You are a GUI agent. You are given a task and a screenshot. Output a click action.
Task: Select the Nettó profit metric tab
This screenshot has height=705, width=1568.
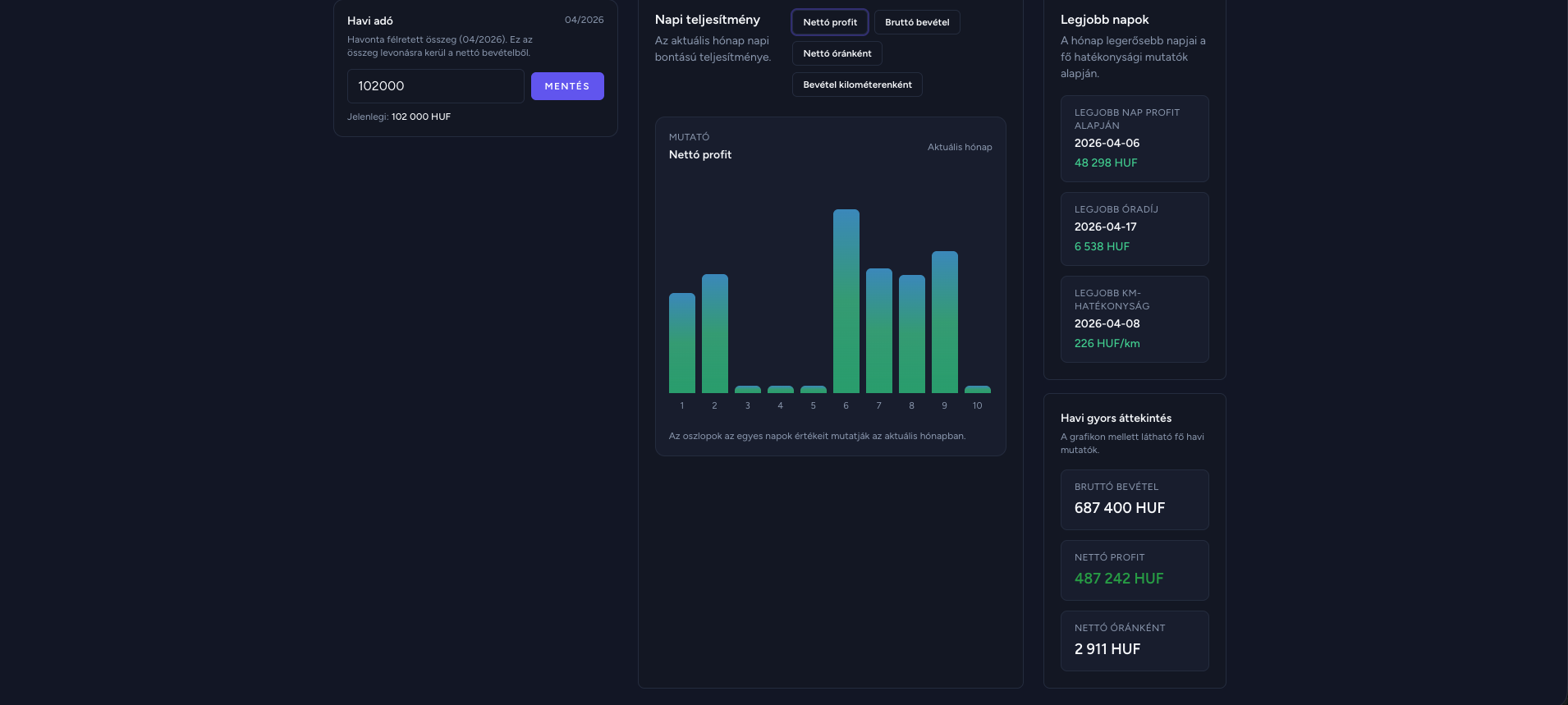830,22
